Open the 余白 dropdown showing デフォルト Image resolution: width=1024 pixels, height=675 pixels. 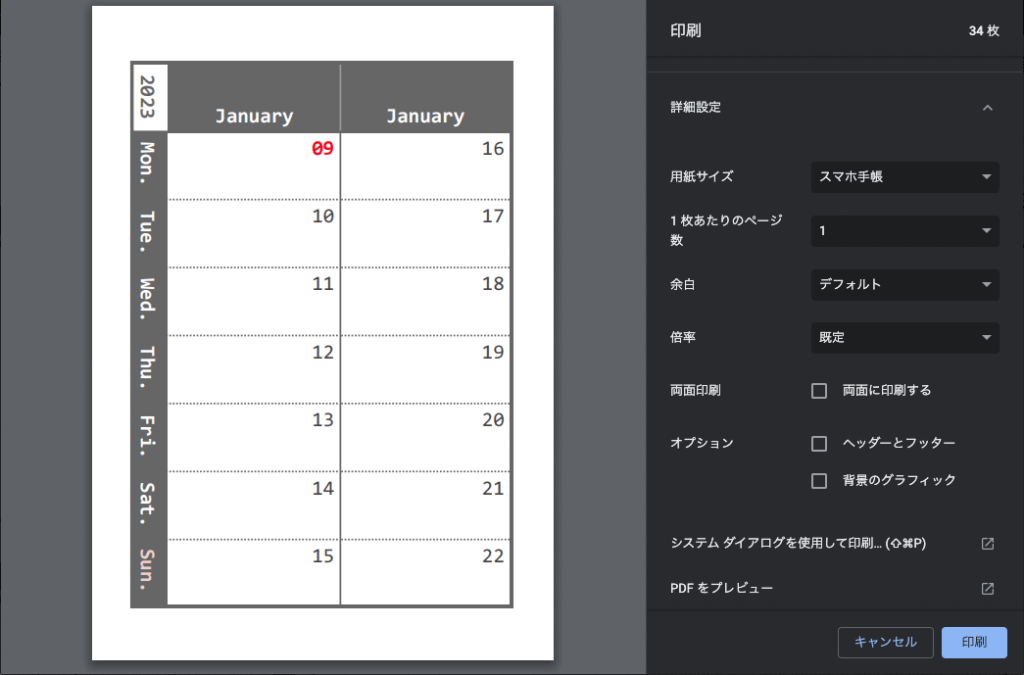pos(903,285)
